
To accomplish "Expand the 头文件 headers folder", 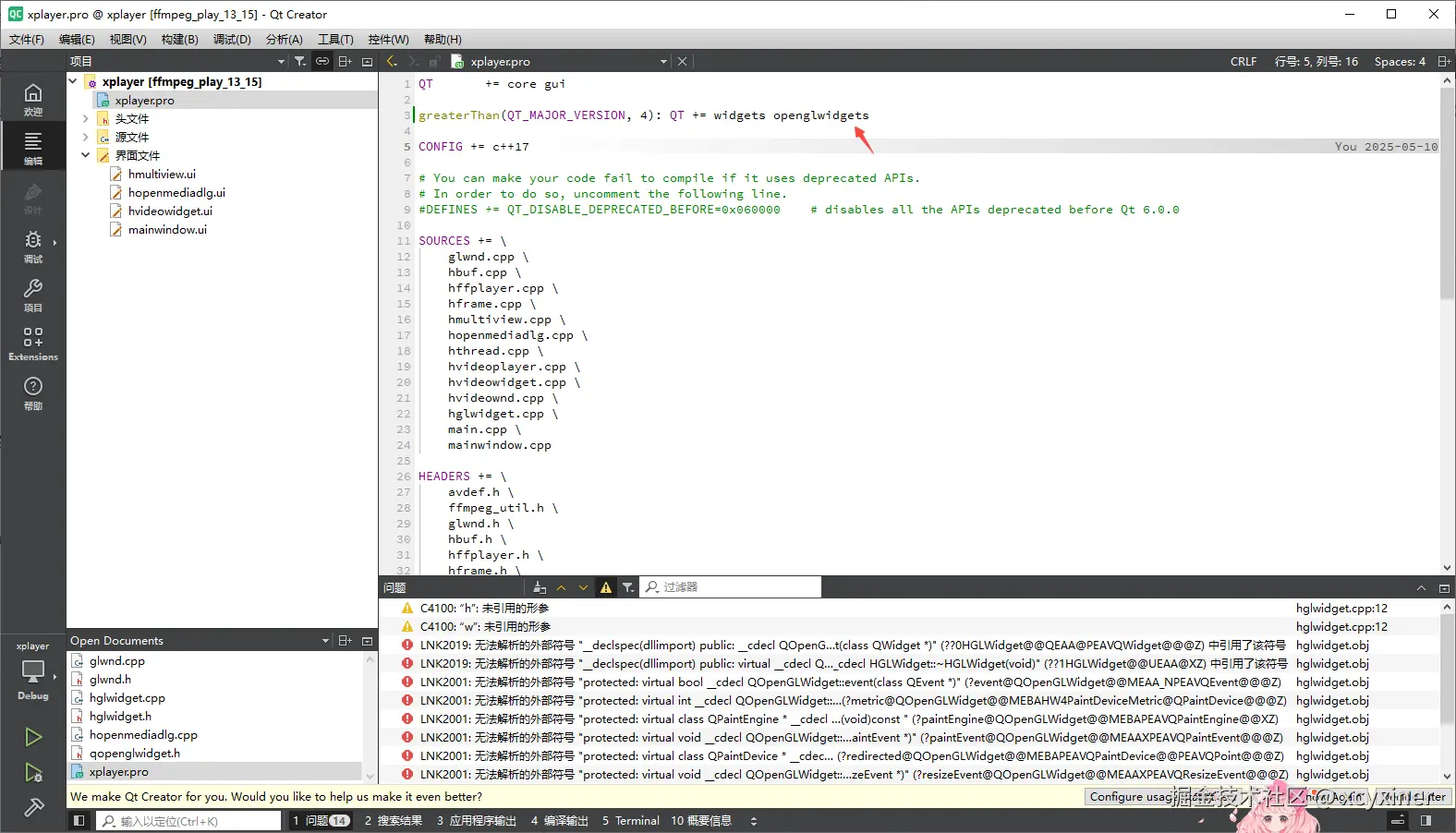I will click(x=85, y=118).
